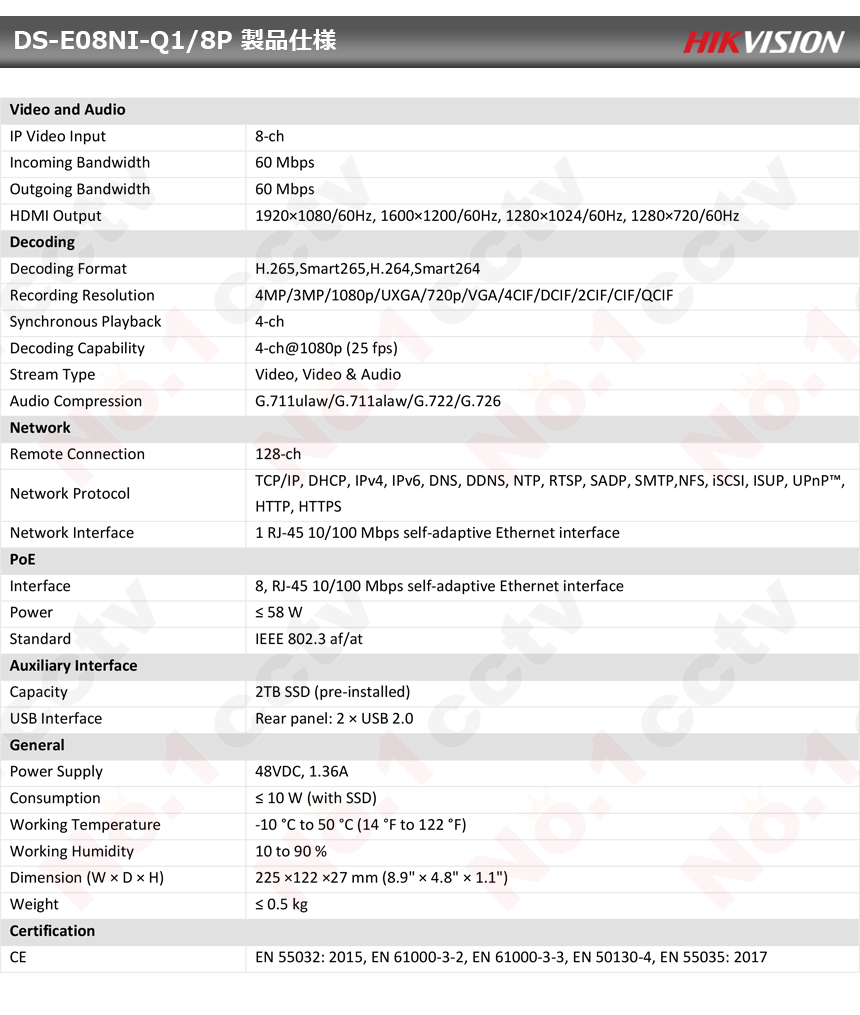Click the recording resolution value starting with 4MP/3MP
Viewport: 860px width, 1015px height.
[464, 295]
